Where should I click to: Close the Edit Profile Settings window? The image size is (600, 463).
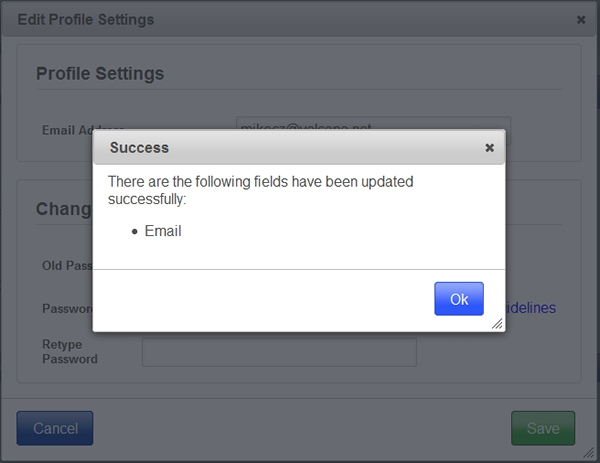(581, 20)
